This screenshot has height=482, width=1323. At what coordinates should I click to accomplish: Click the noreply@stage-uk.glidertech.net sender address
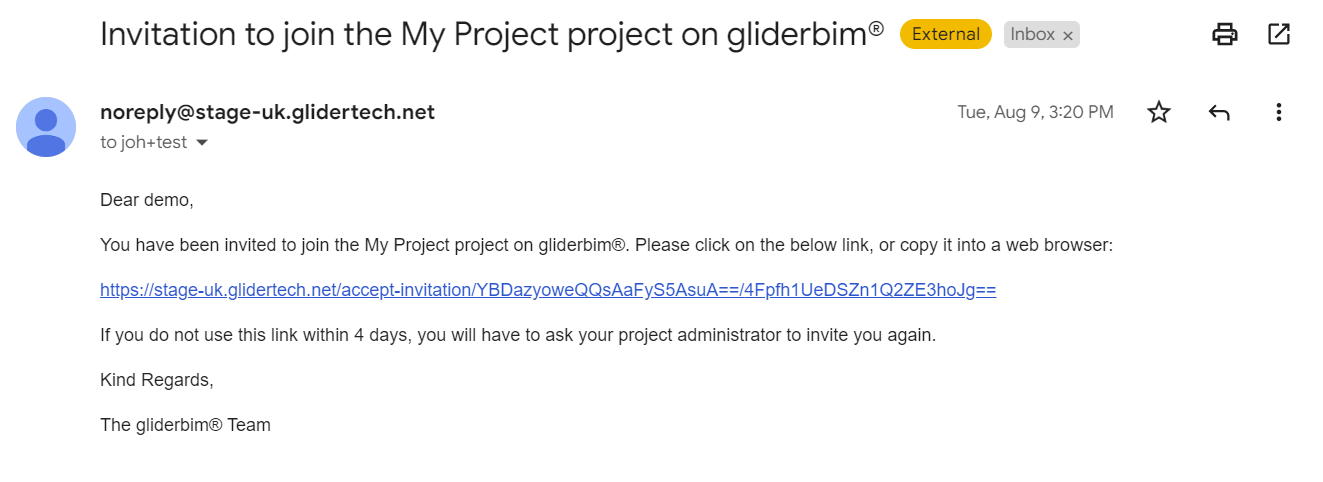(x=267, y=112)
